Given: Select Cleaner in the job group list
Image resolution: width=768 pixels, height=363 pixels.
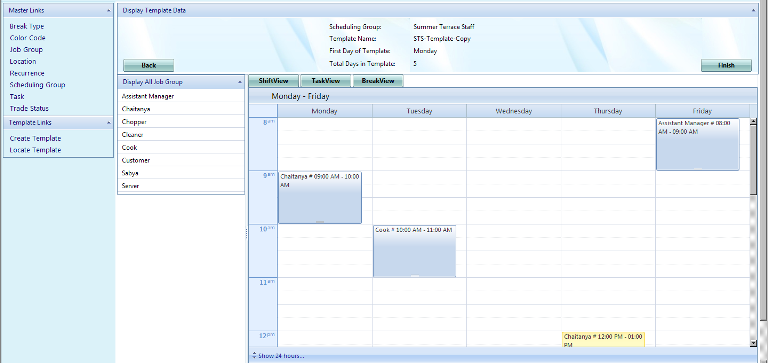Looking at the screenshot, I should click(x=181, y=135).
